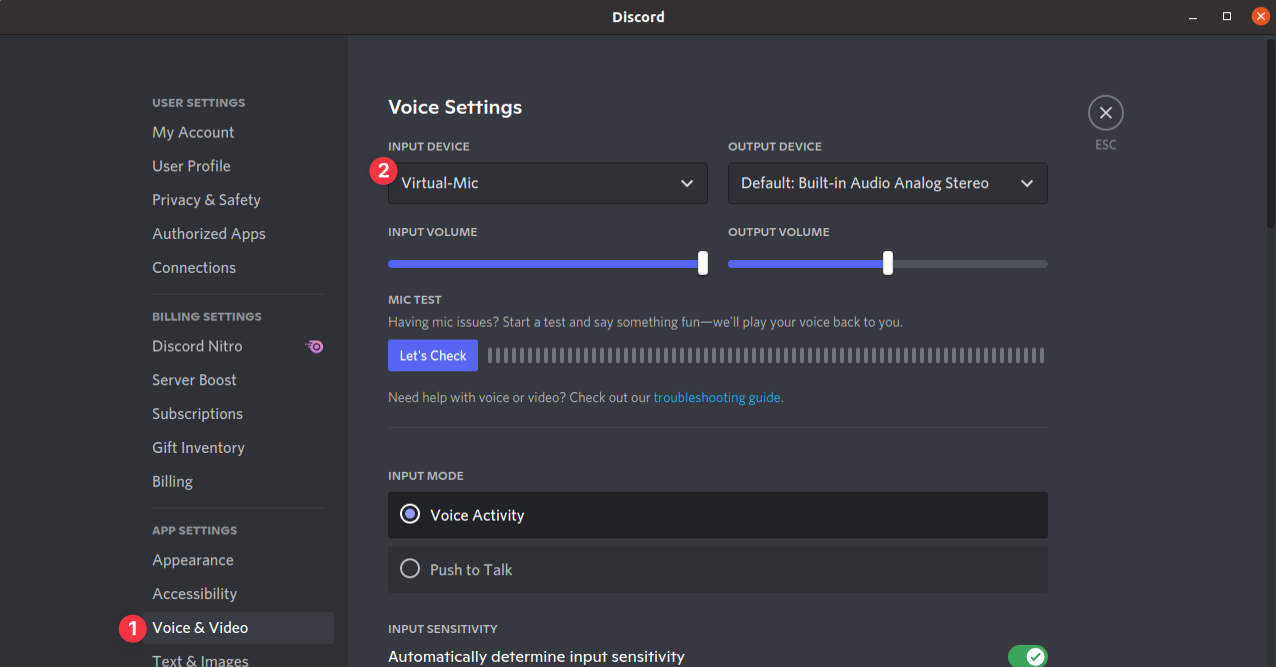
Task: Open My Account settings
Action: [193, 132]
